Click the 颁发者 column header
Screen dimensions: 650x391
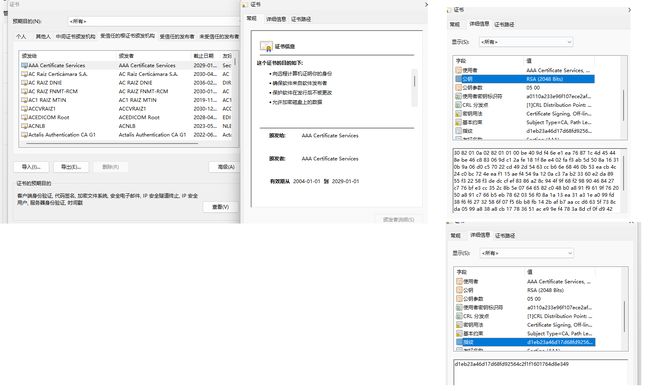153,56
